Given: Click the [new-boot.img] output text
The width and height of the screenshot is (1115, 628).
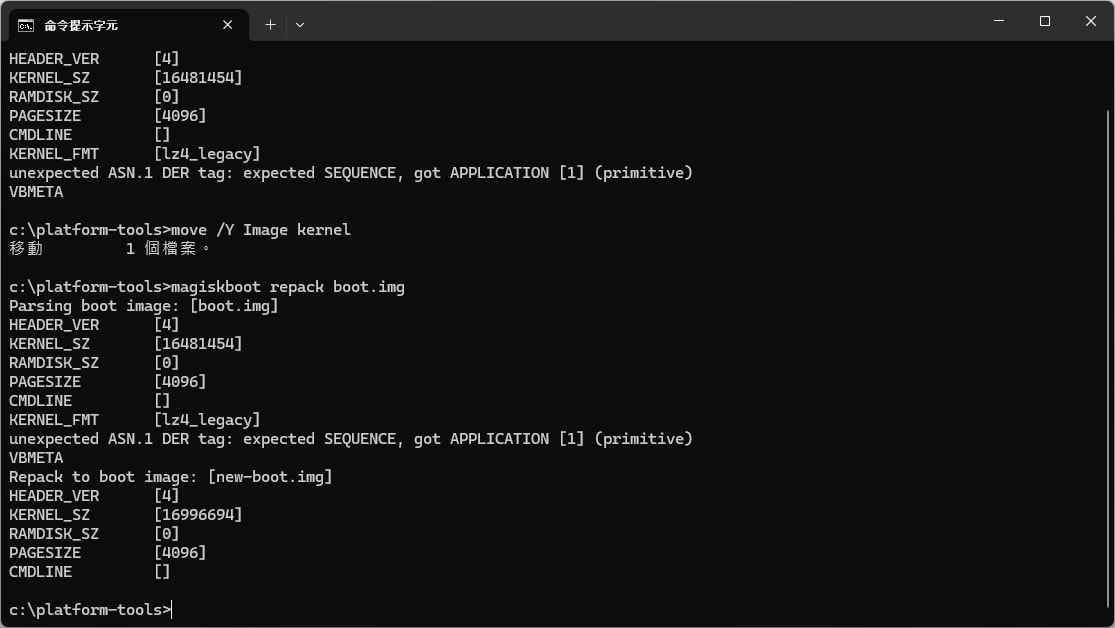Looking at the screenshot, I should [x=270, y=477].
